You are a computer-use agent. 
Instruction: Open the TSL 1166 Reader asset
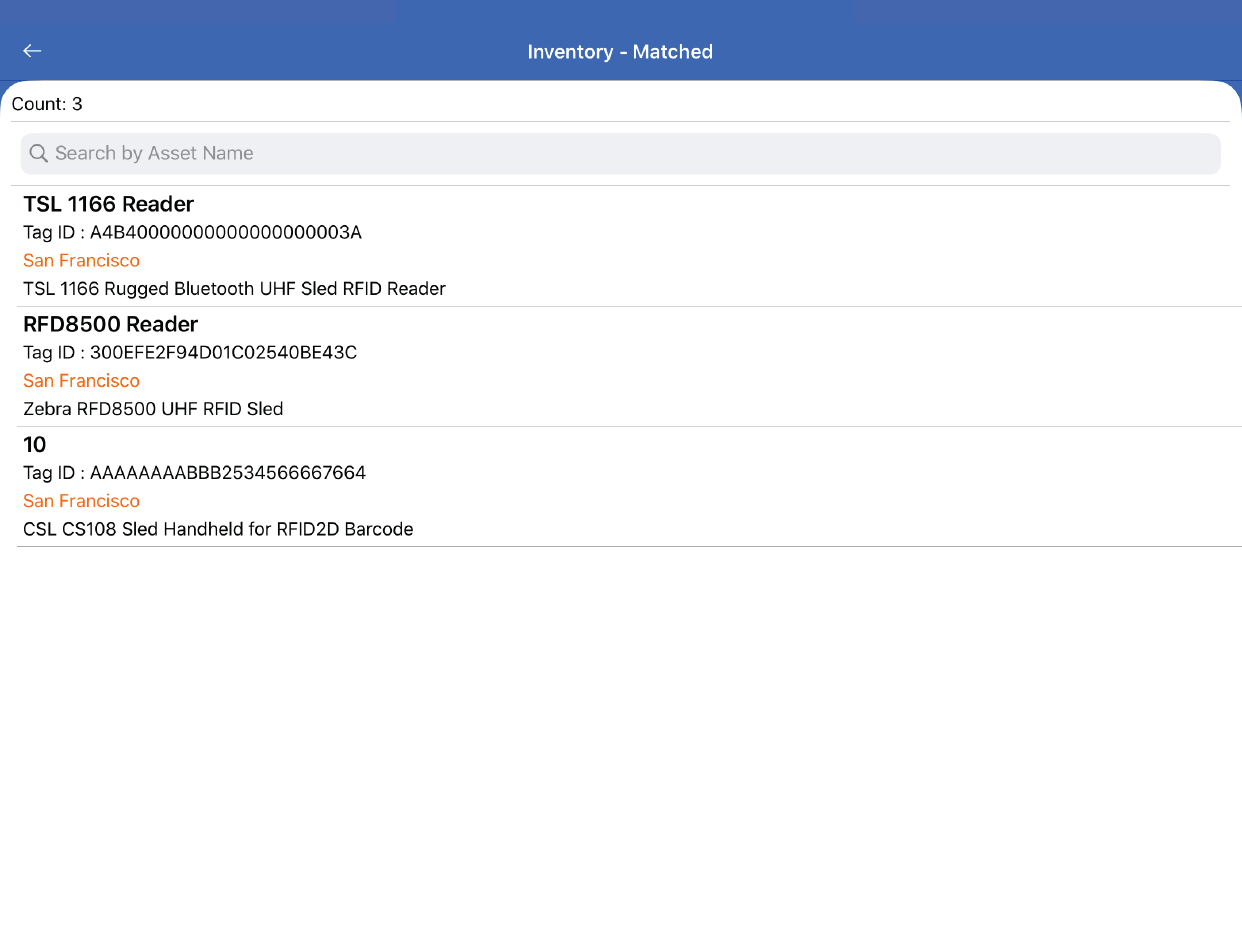click(x=108, y=204)
